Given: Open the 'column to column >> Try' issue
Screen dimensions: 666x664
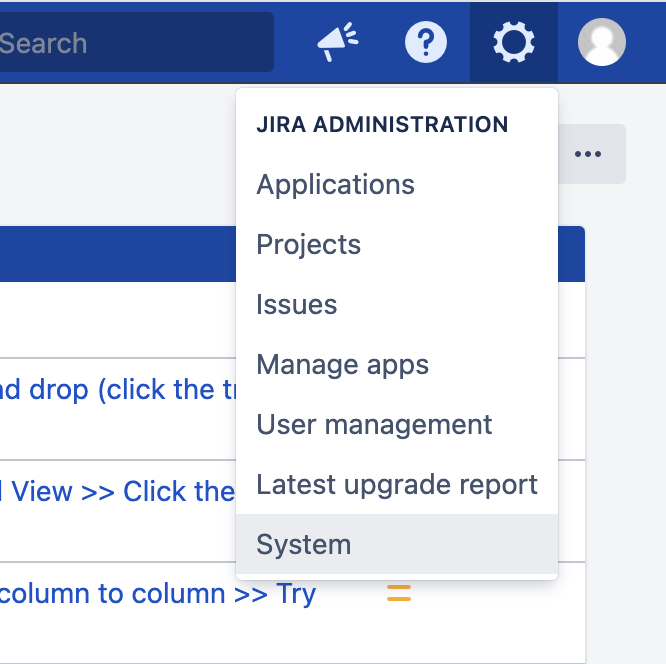Looking at the screenshot, I should (158, 593).
